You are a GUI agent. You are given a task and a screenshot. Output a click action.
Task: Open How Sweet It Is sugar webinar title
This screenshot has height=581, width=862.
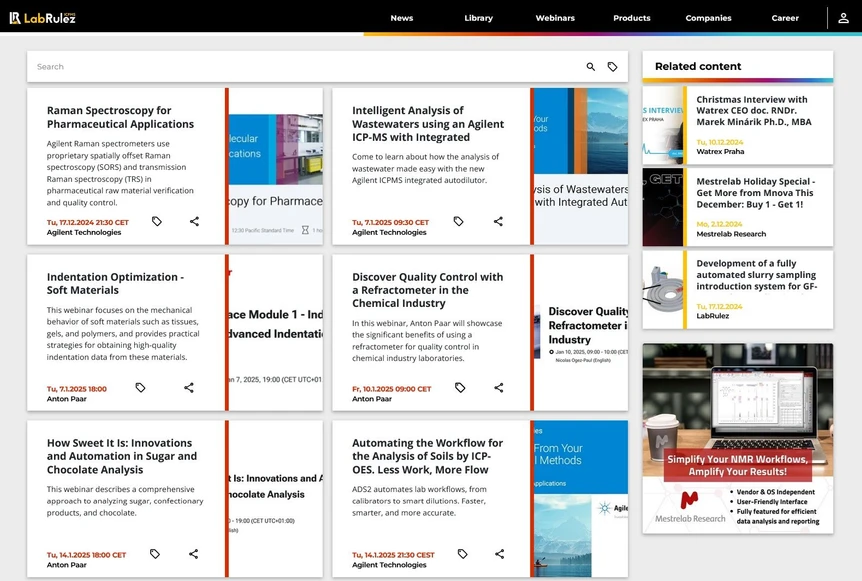[121, 456]
